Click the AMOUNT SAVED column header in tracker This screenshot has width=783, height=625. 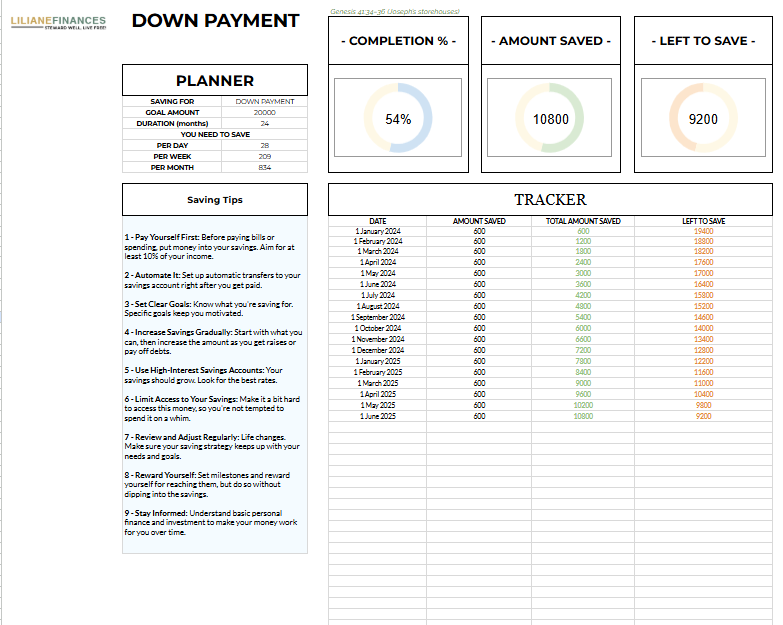[x=479, y=221]
